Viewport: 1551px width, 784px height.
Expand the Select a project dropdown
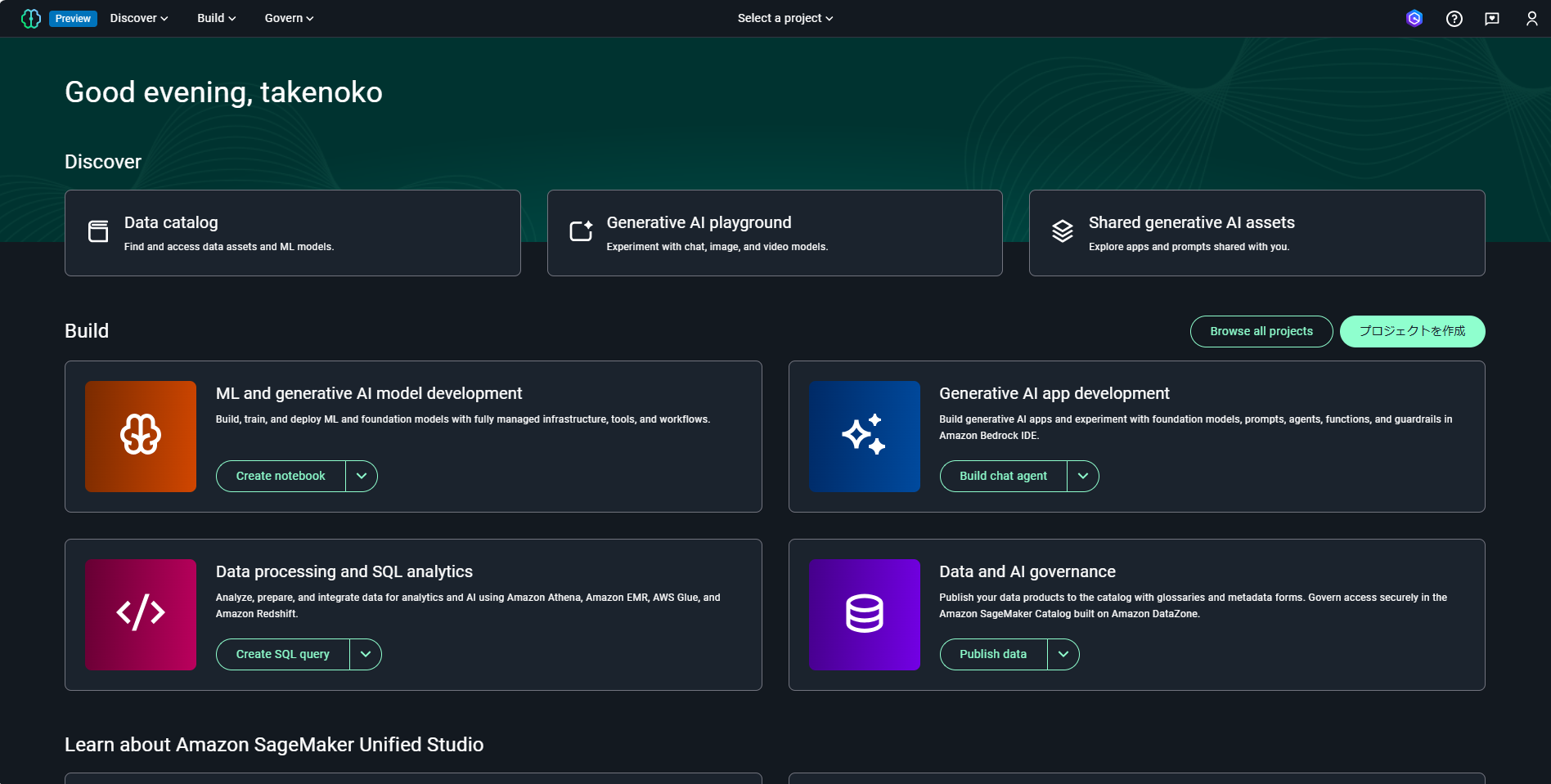(785, 18)
